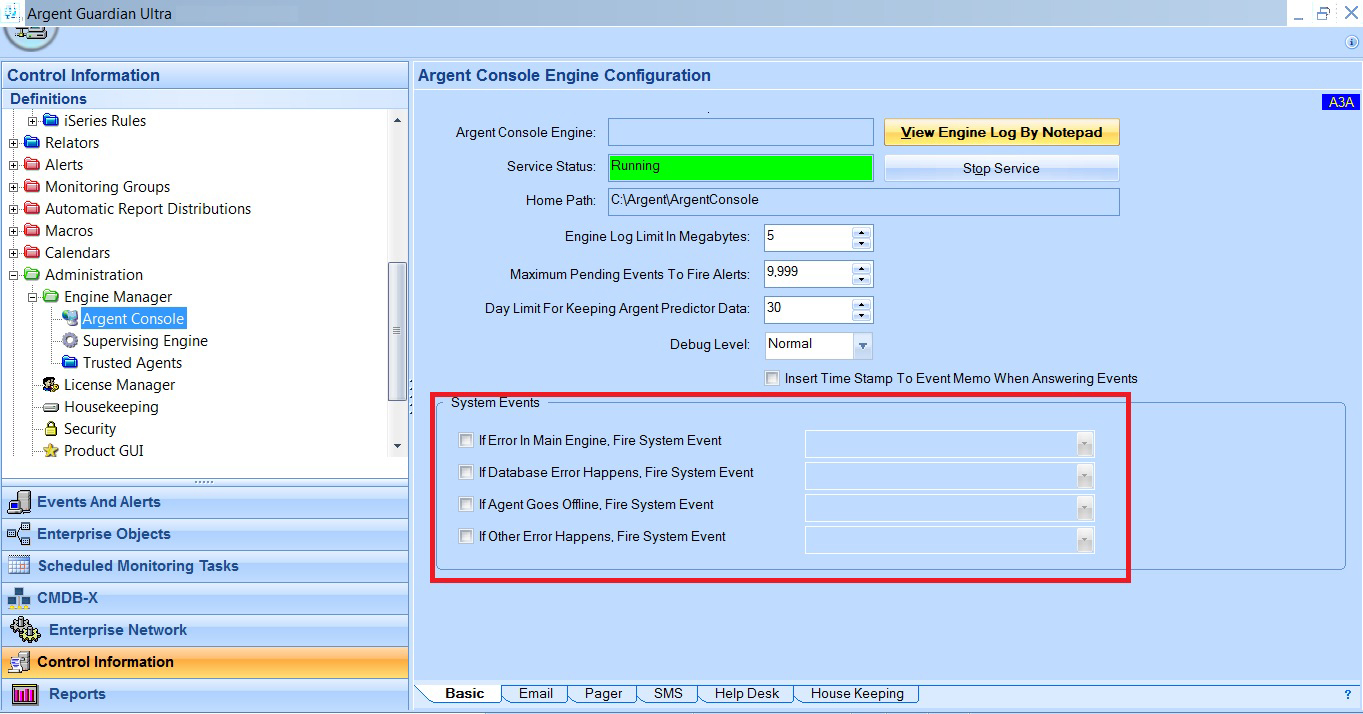
Task: Open the House Keeping tab
Action: [x=857, y=693]
